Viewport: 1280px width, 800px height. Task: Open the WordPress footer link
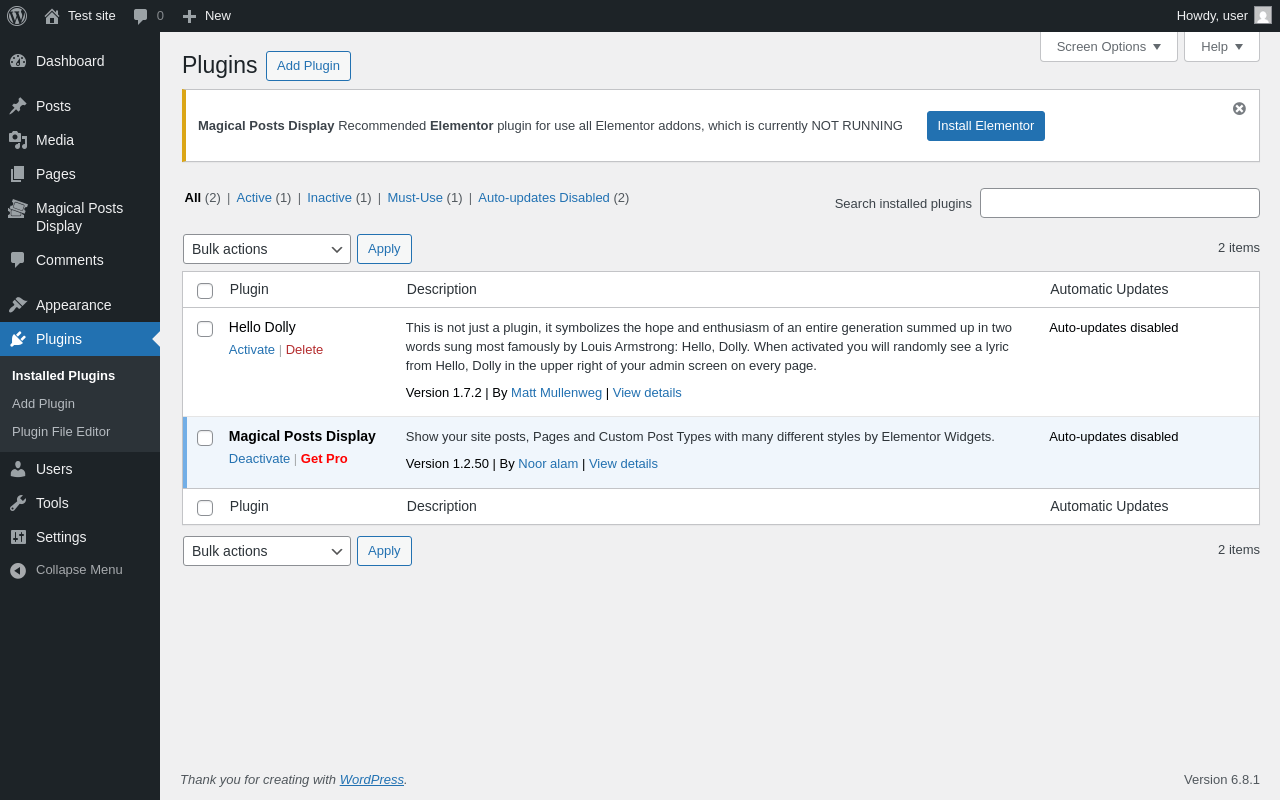pos(372,780)
